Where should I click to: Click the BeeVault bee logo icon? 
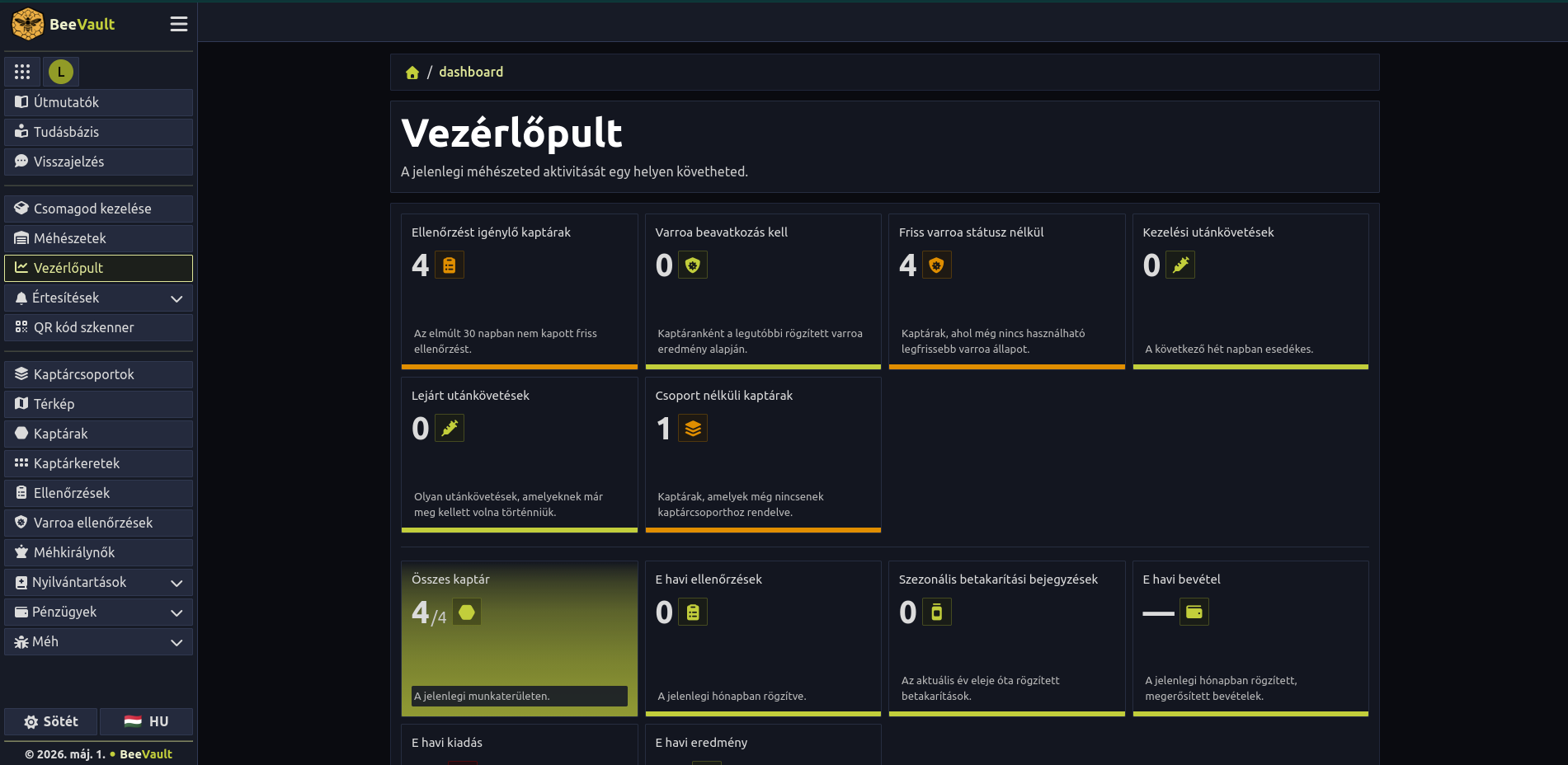click(28, 24)
